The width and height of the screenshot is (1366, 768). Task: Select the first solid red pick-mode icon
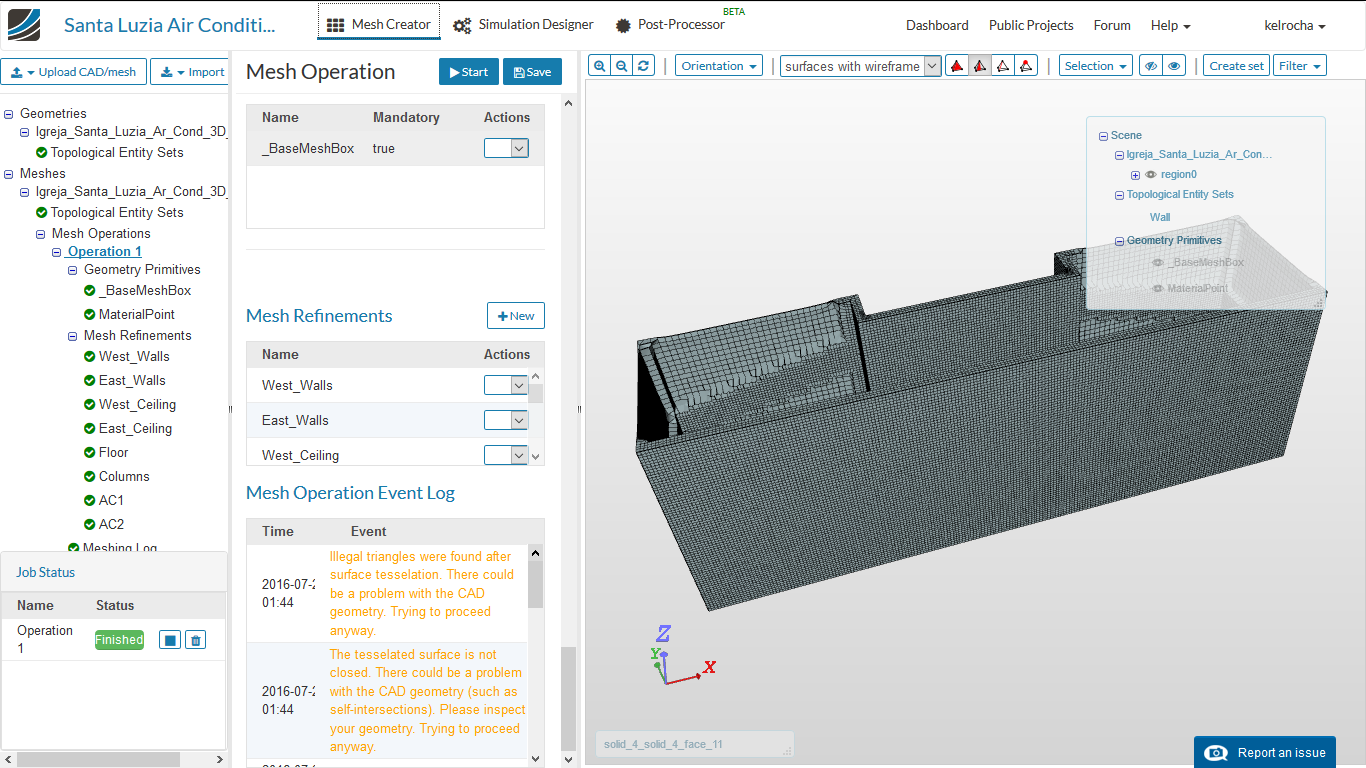[x=957, y=66]
